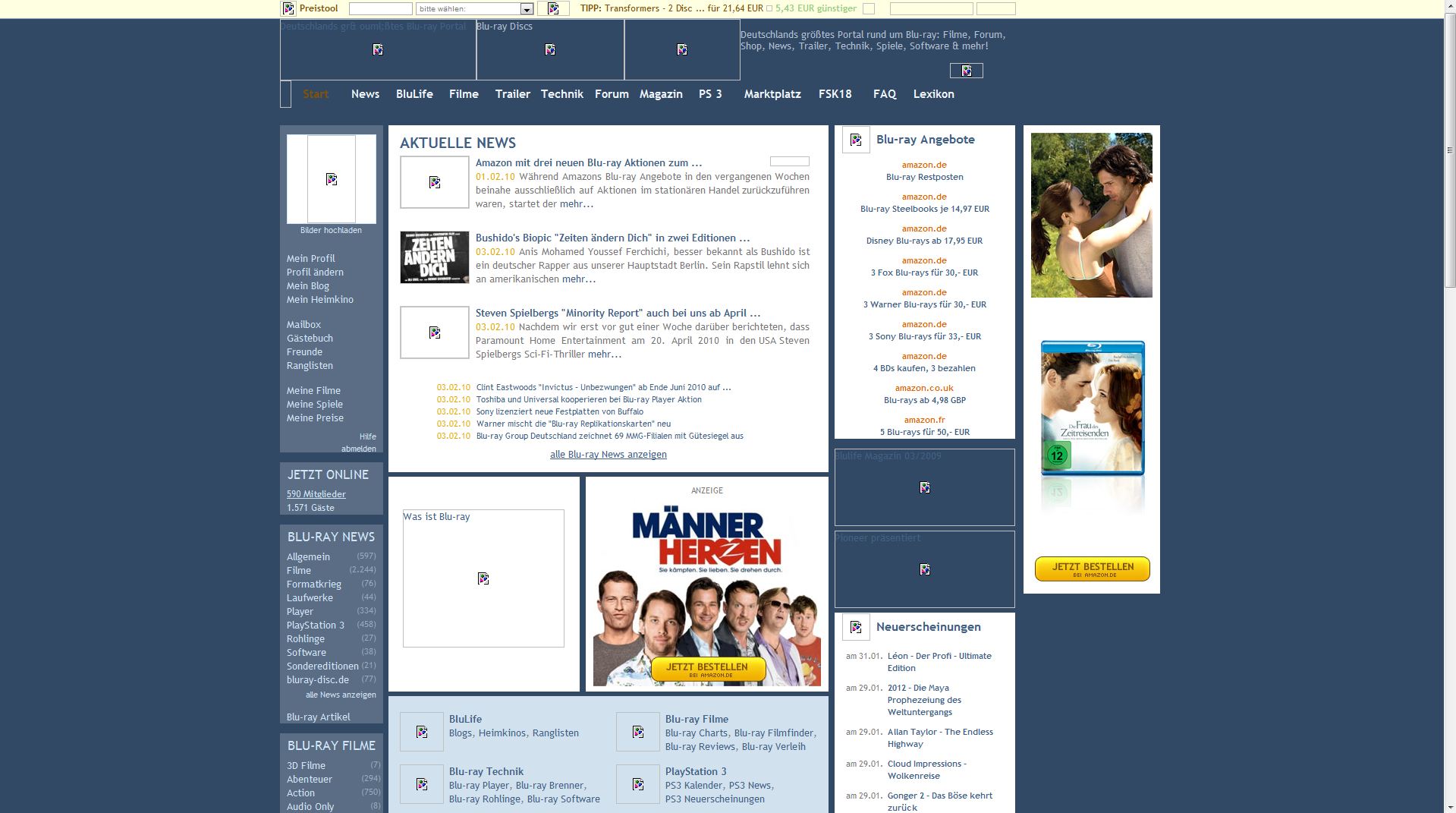Open the Technik navigation tab

click(562, 94)
